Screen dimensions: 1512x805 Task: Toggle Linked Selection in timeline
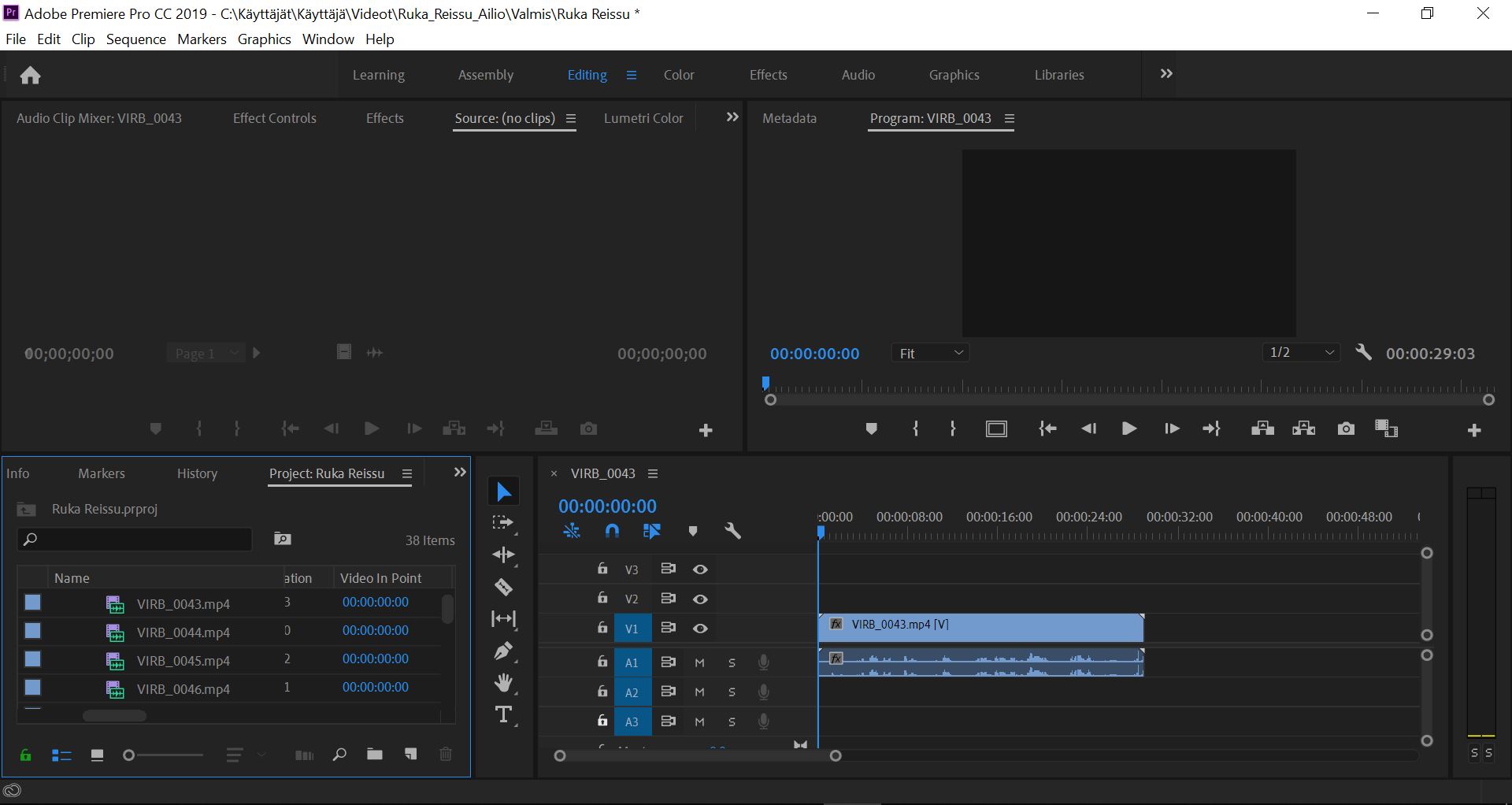point(651,531)
